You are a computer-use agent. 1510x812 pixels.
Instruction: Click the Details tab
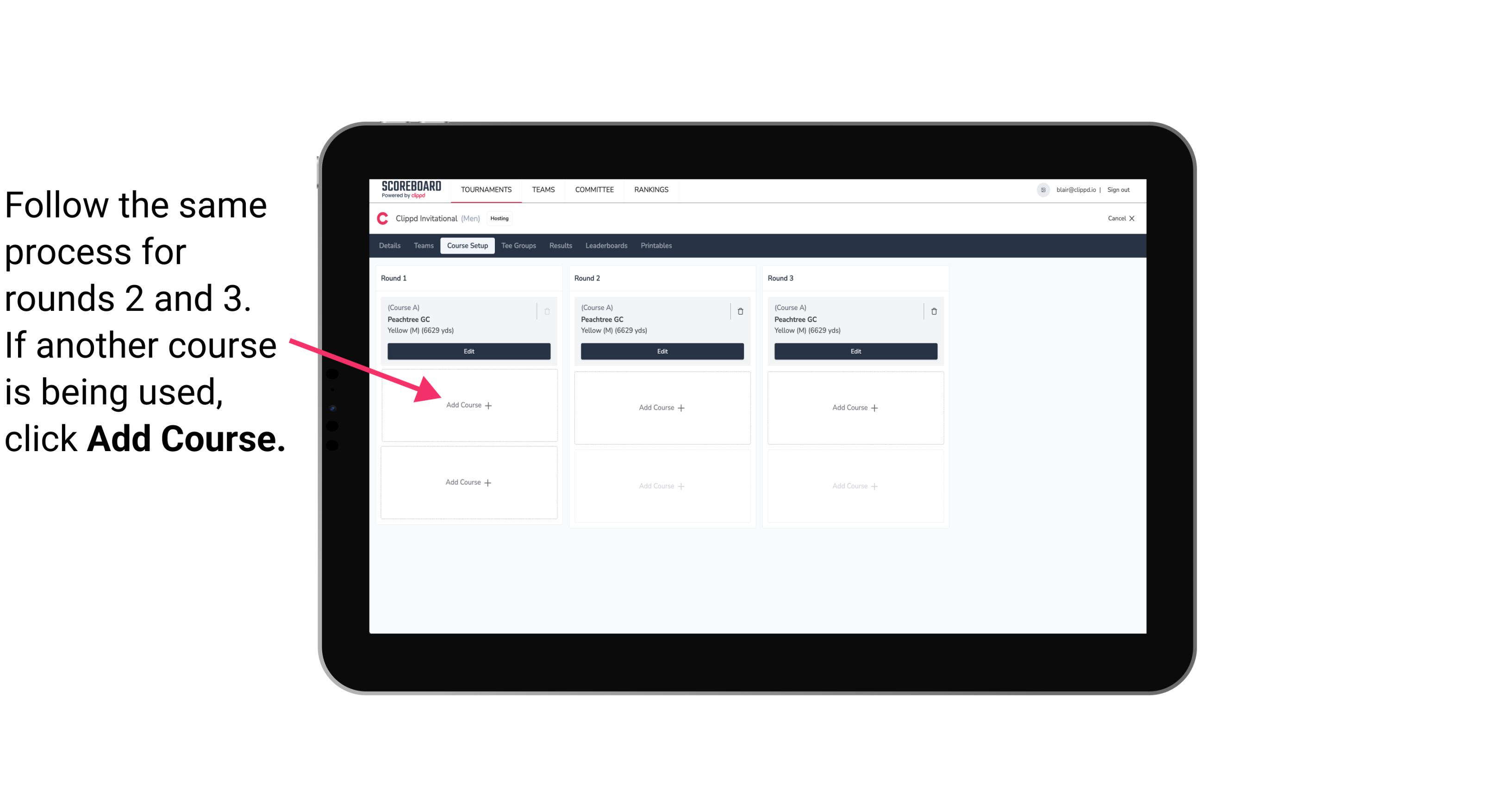click(392, 246)
